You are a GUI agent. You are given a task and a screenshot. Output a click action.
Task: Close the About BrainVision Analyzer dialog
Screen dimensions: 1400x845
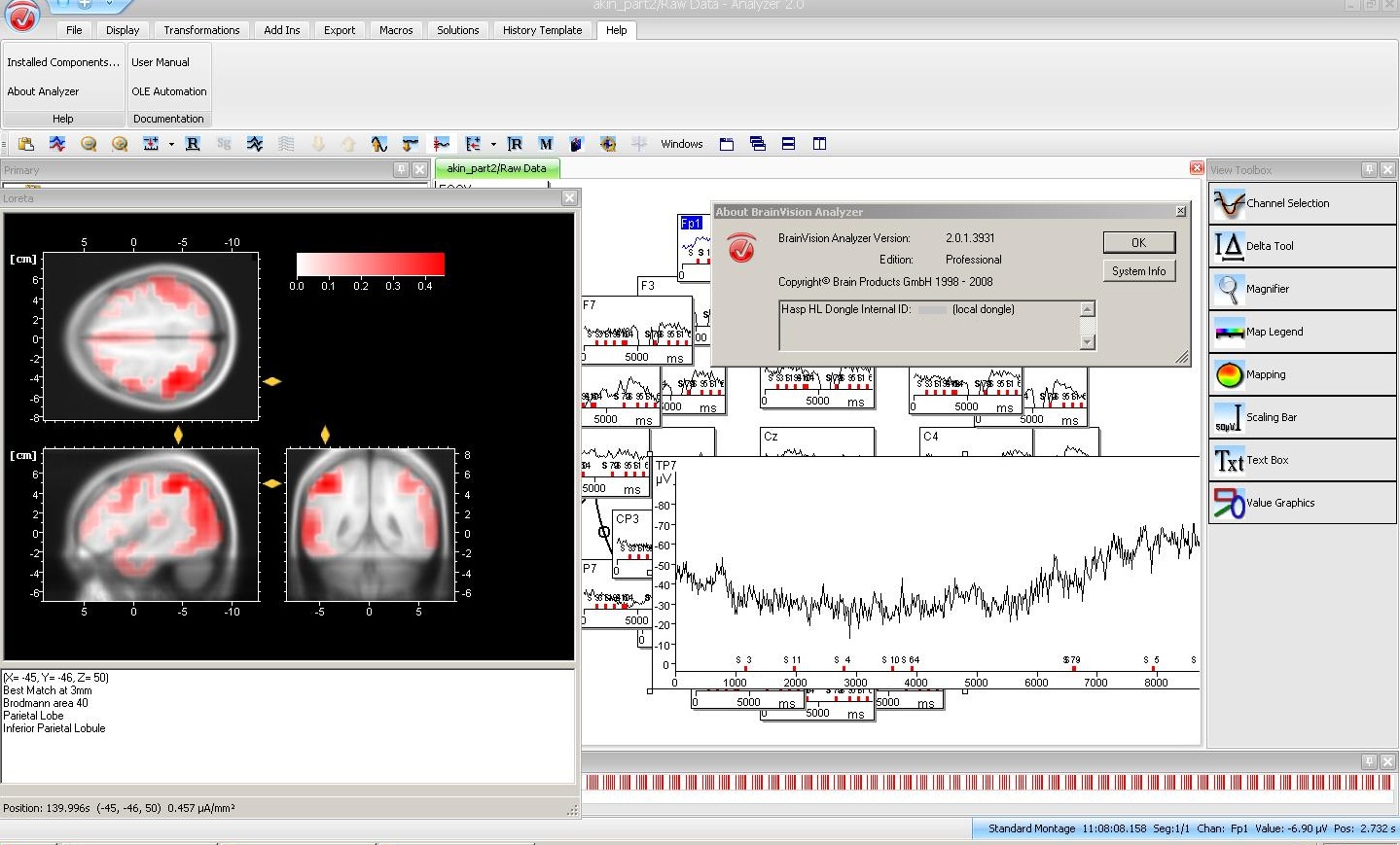click(1180, 211)
